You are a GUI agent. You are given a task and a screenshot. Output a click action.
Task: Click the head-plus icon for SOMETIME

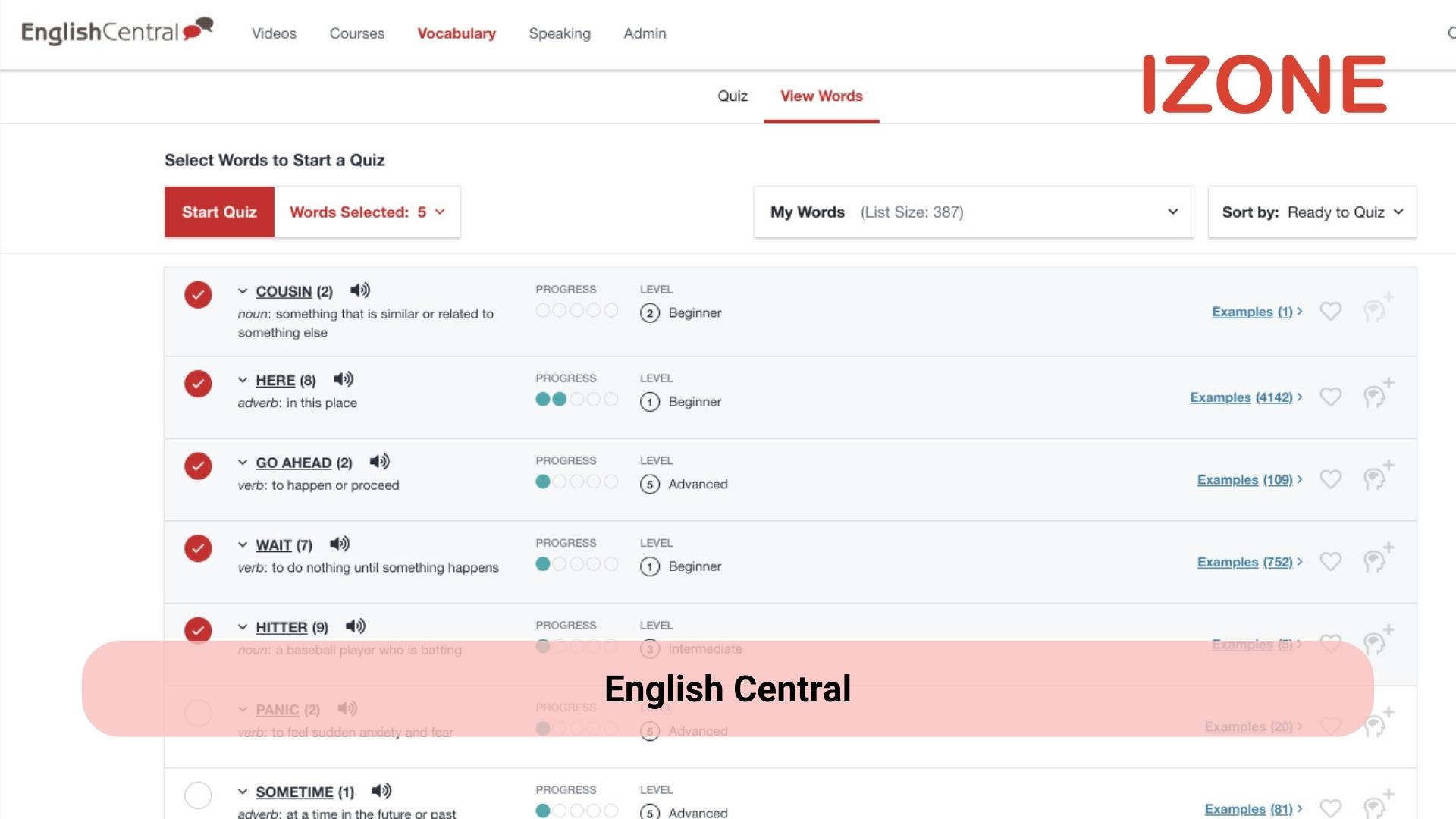tap(1378, 804)
